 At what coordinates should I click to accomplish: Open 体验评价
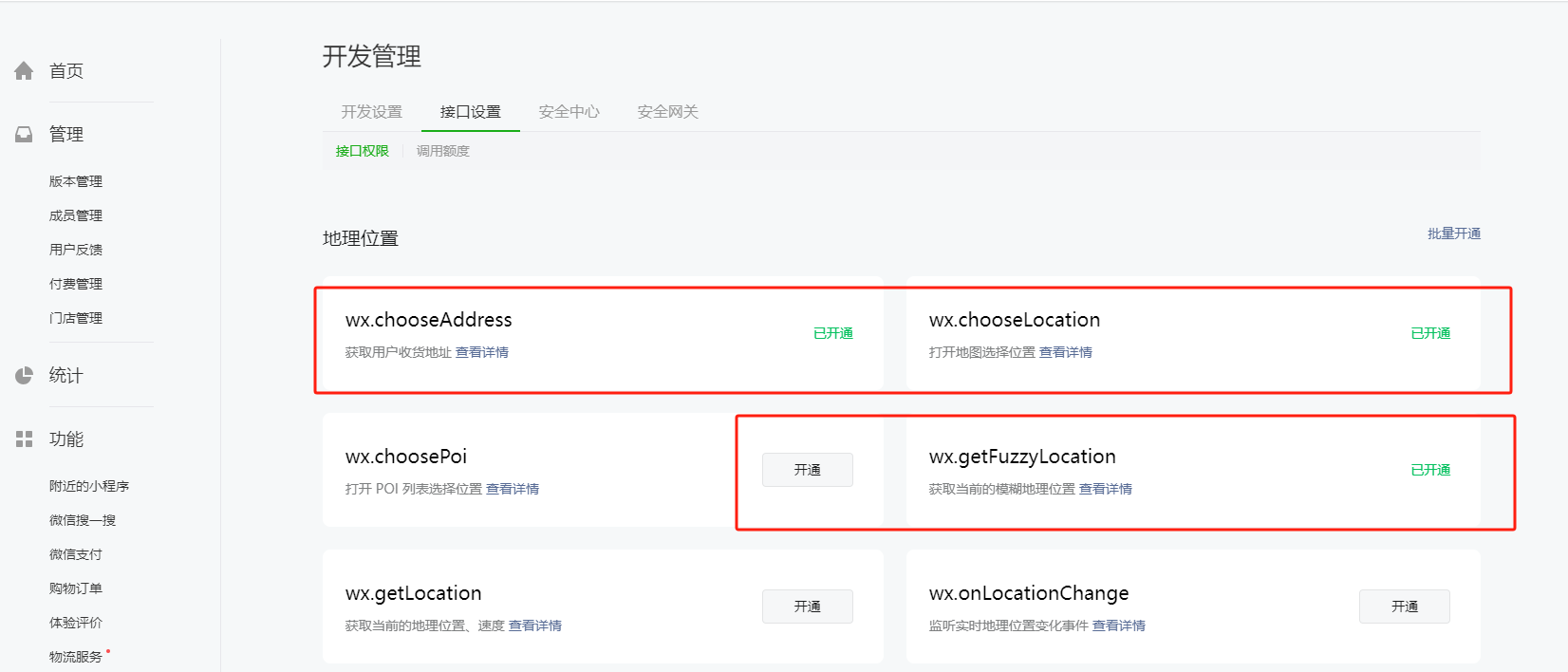76,623
